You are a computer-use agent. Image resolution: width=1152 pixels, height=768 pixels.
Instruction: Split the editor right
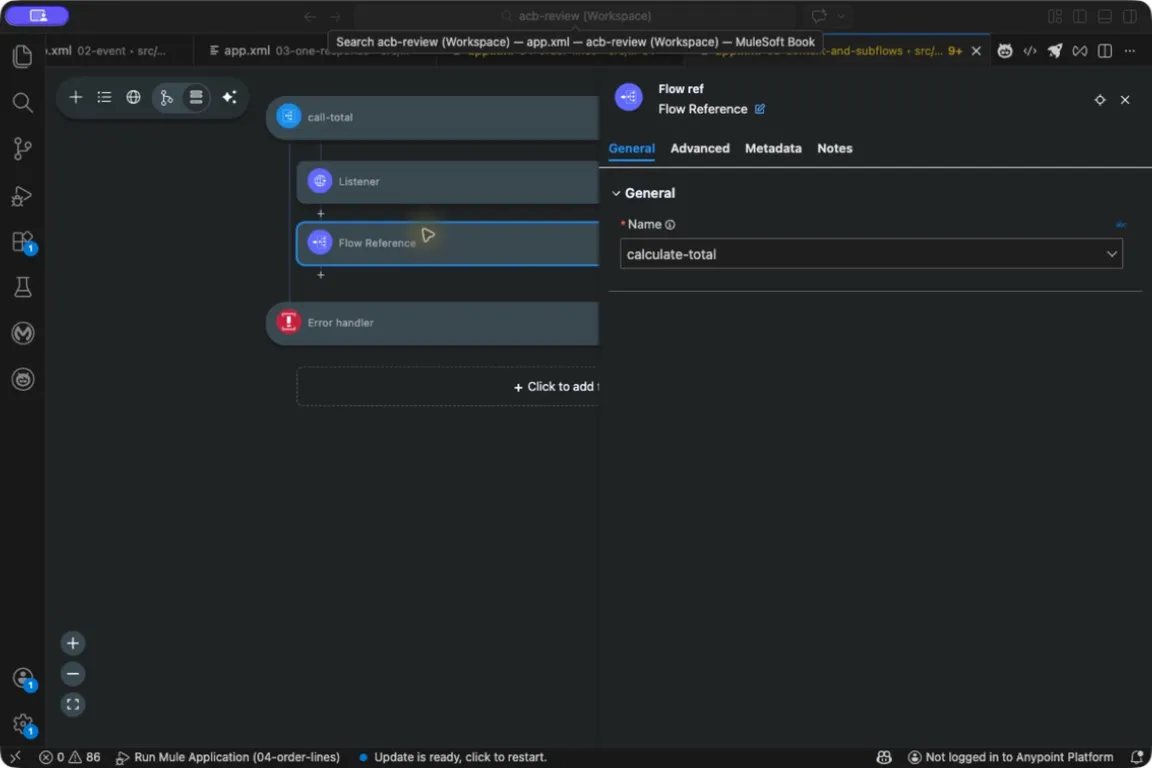(x=1105, y=51)
